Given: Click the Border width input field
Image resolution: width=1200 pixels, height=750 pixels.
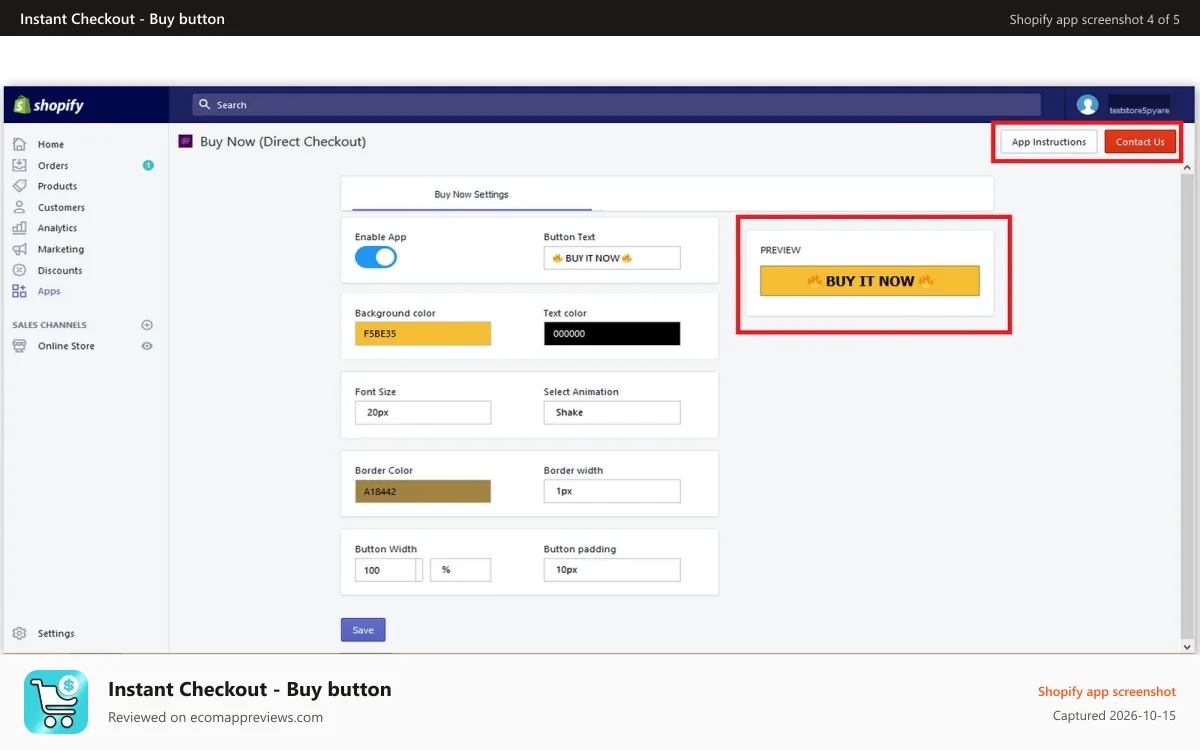Looking at the screenshot, I should point(612,491).
